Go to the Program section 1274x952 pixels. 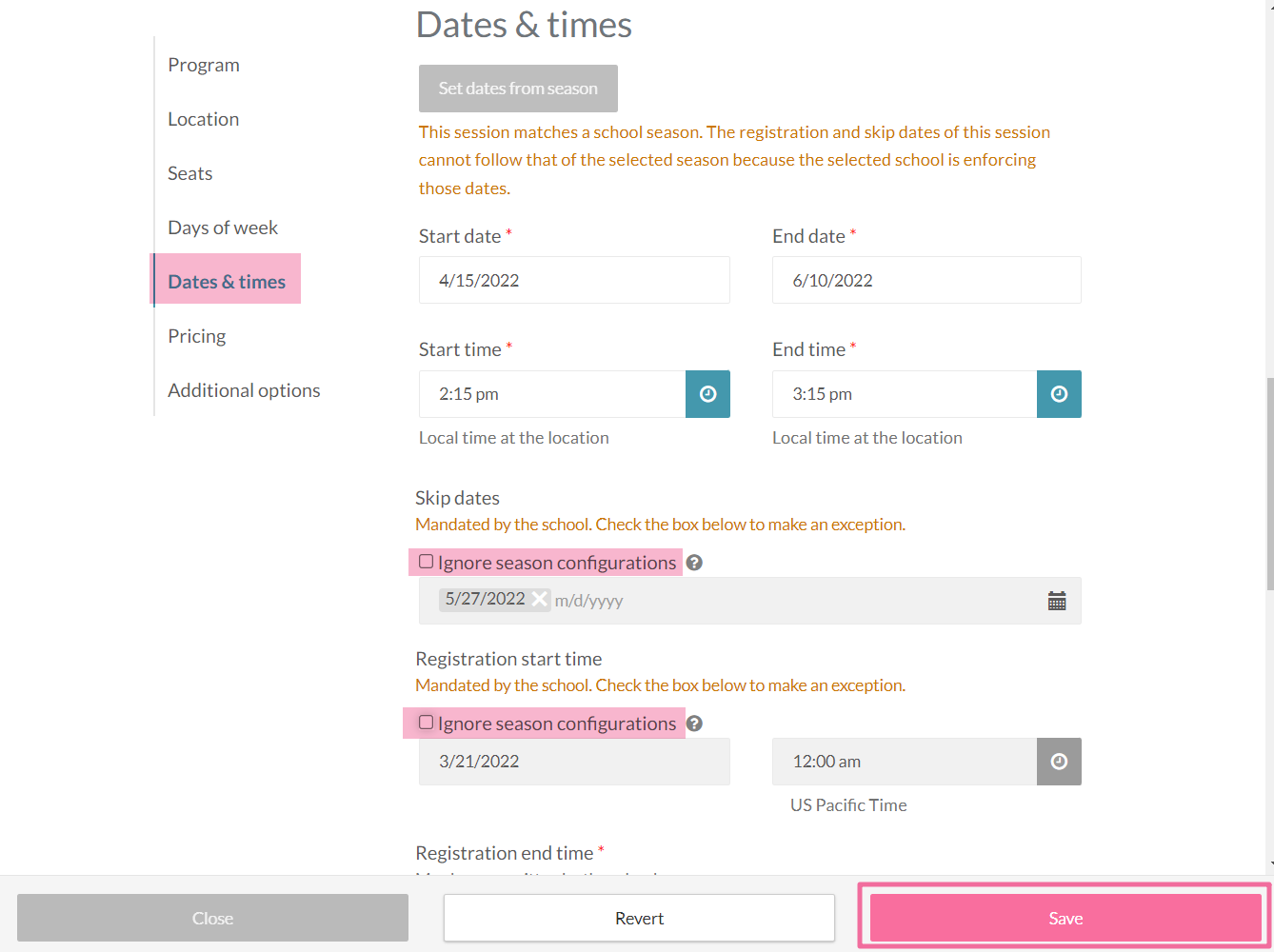point(204,65)
